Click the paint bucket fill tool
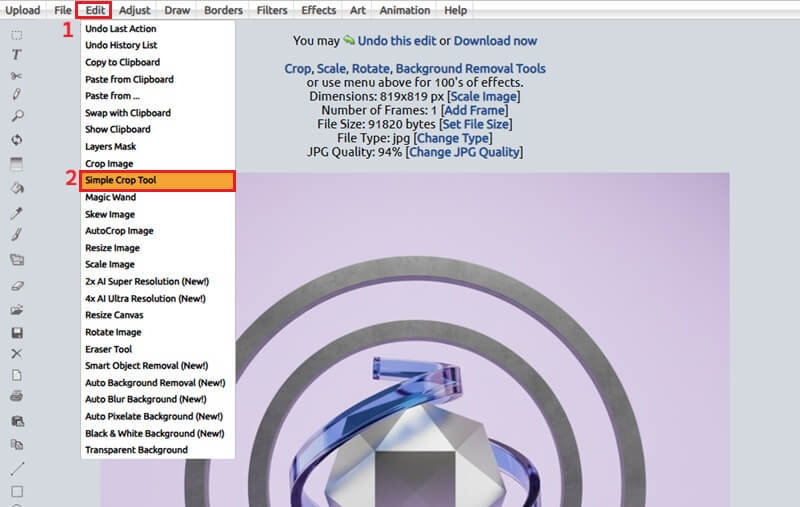The height and width of the screenshot is (507, 800). 17,187
